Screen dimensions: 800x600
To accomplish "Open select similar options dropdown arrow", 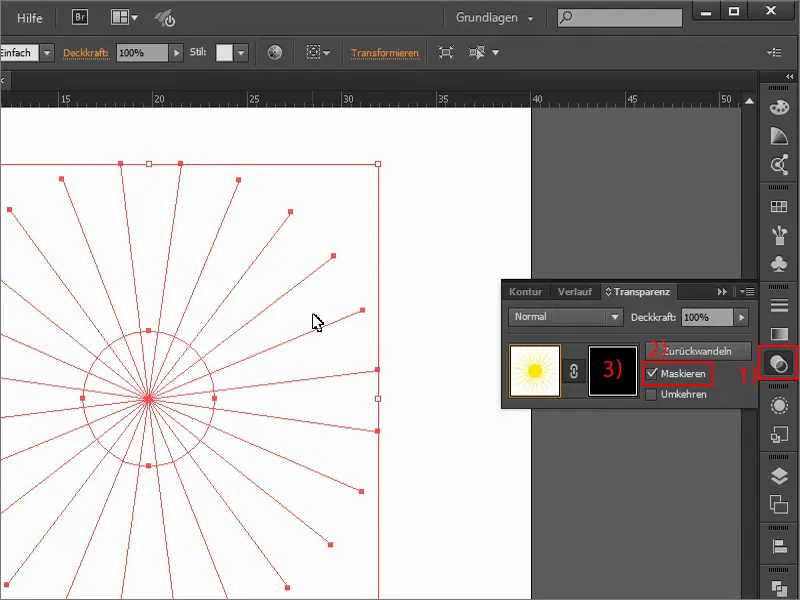I will coord(495,53).
